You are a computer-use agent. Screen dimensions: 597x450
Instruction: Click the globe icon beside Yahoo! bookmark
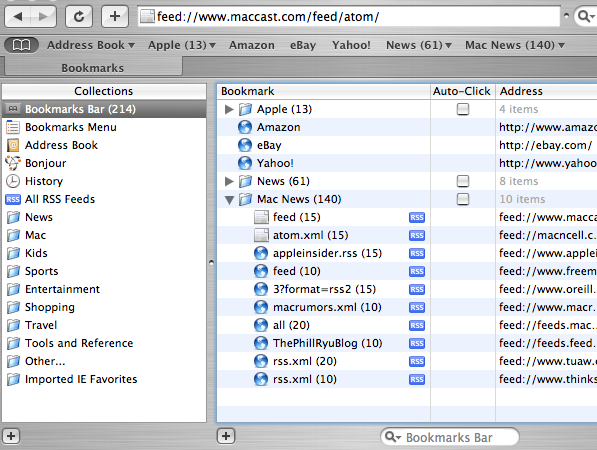pyautogui.click(x=245, y=163)
